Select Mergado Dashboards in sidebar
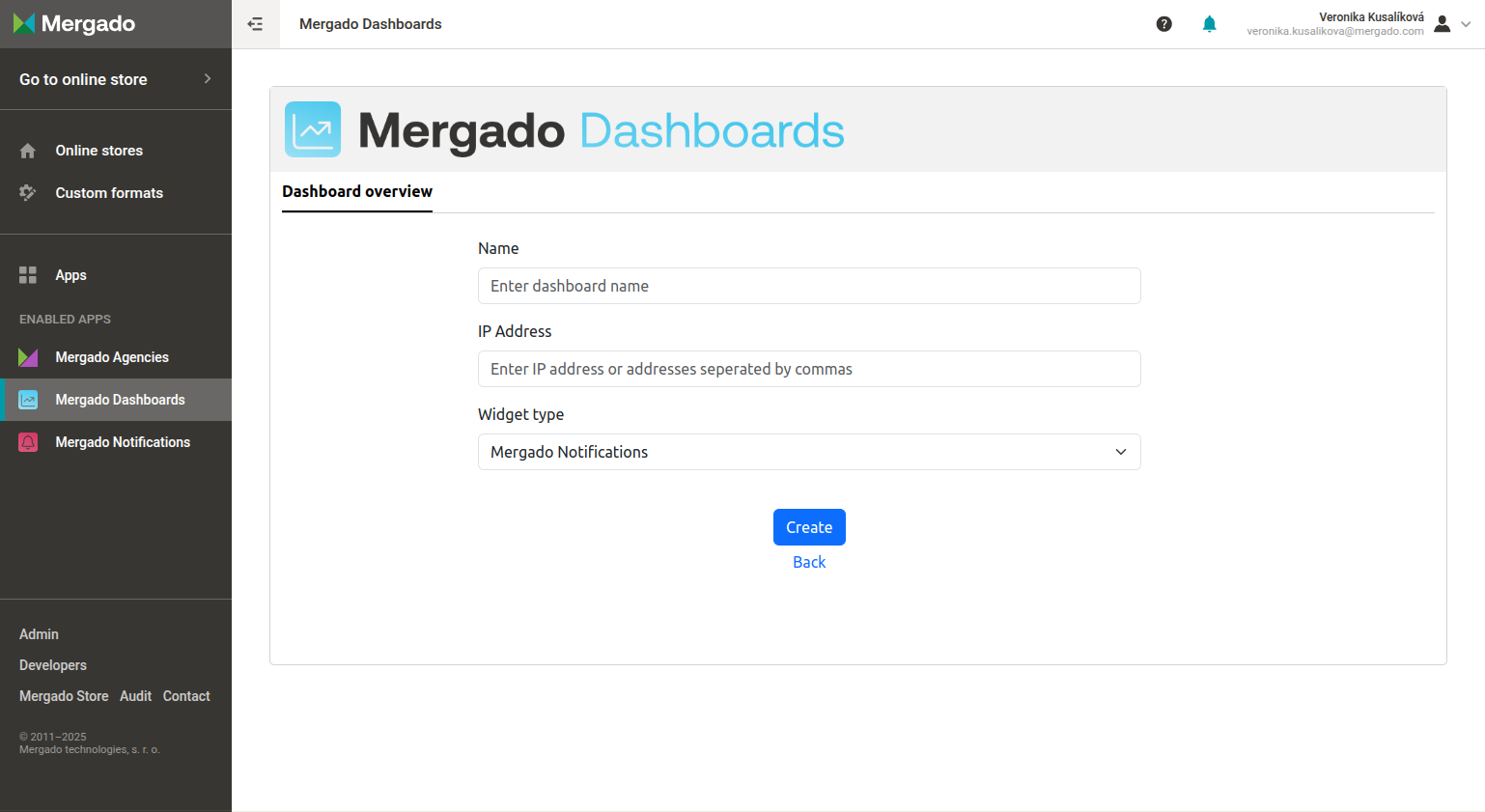Viewport: 1485px width, 812px height. pyautogui.click(x=116, y=400)
